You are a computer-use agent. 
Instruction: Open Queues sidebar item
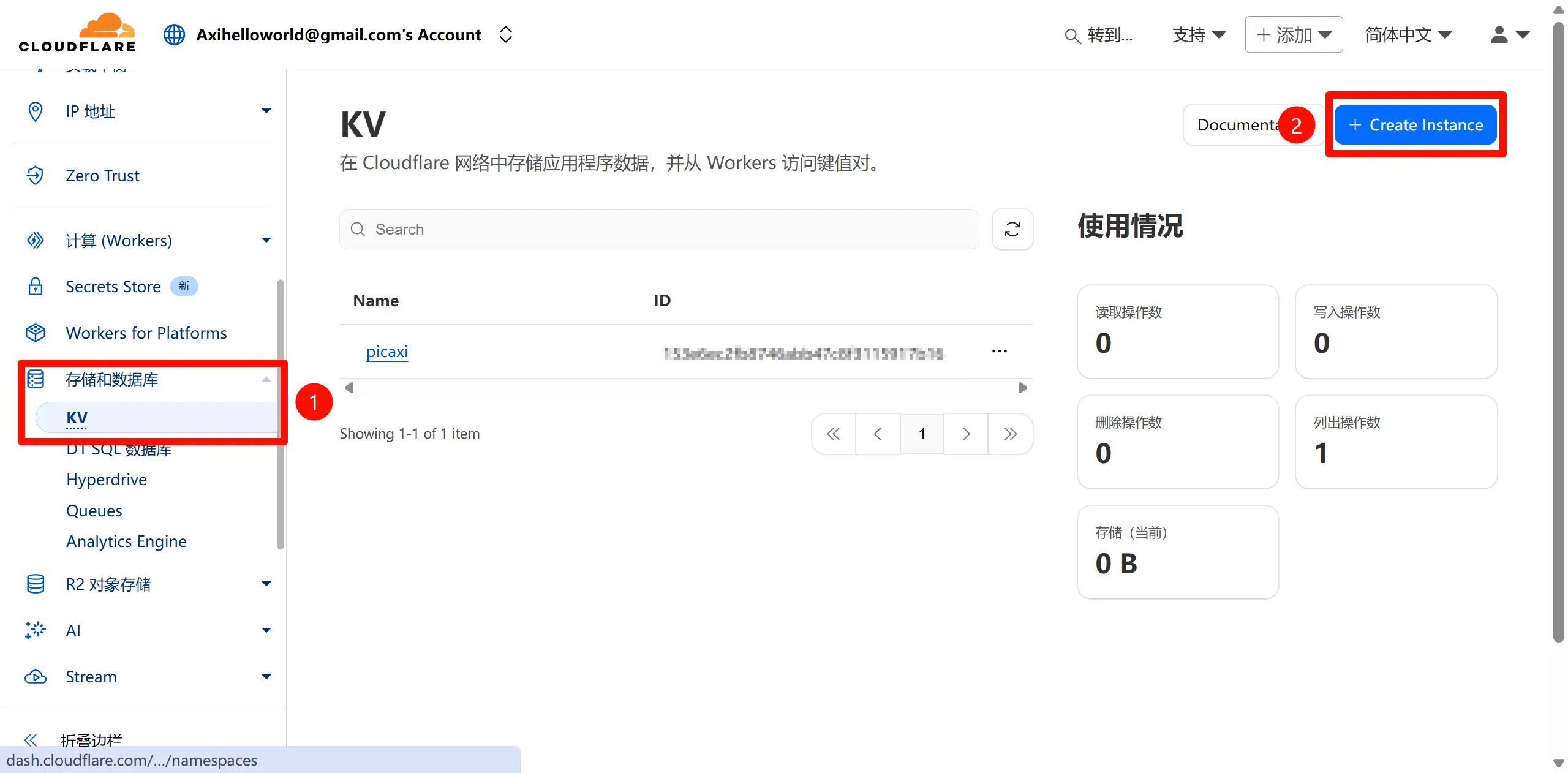[x=94, y=510]
